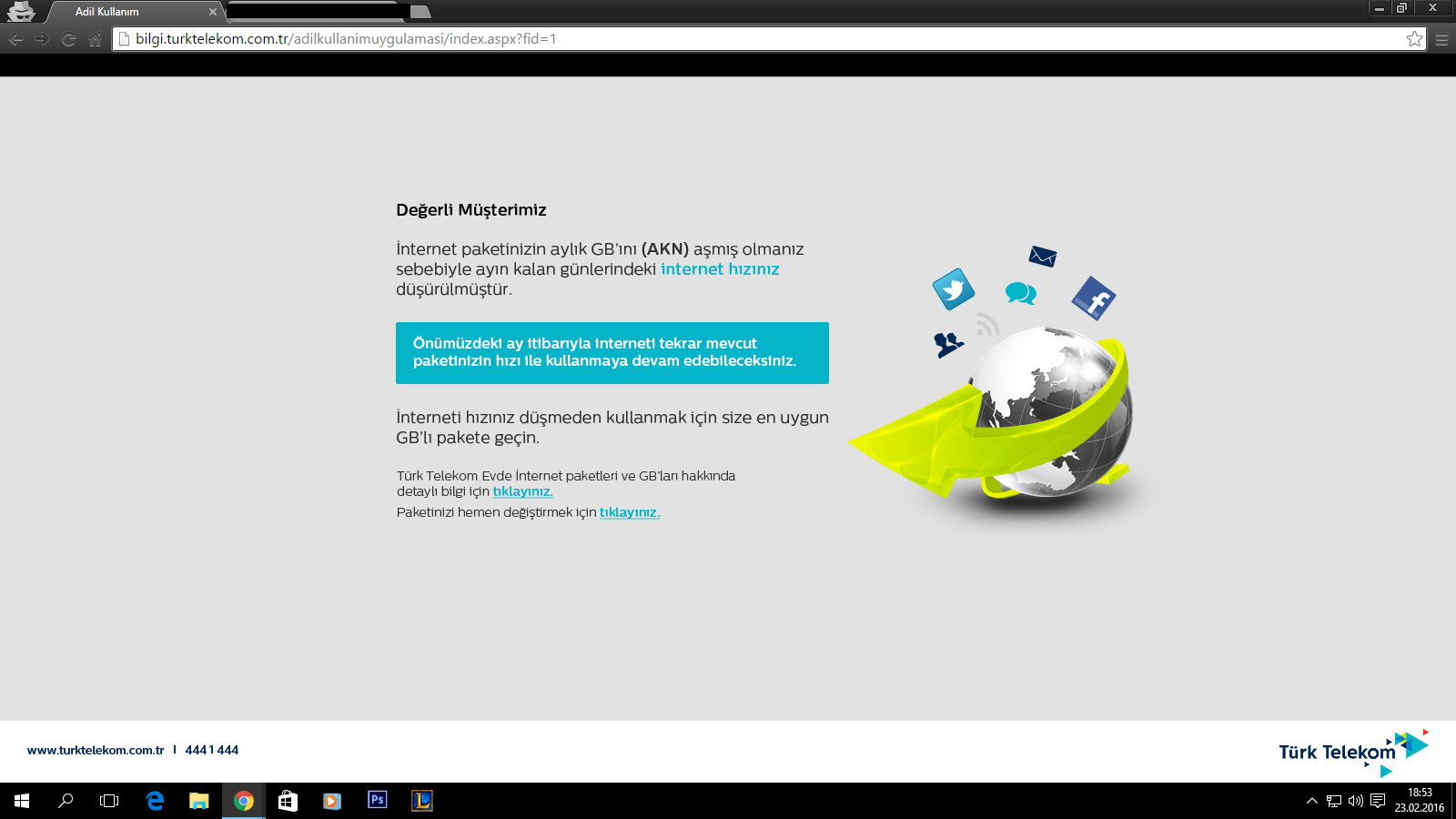Image resolution: width=1456 pixels, height=819 pixels.
Task: Bookmark this page with the star icon
Action: pyautogui.click(x=1414, y=39)
